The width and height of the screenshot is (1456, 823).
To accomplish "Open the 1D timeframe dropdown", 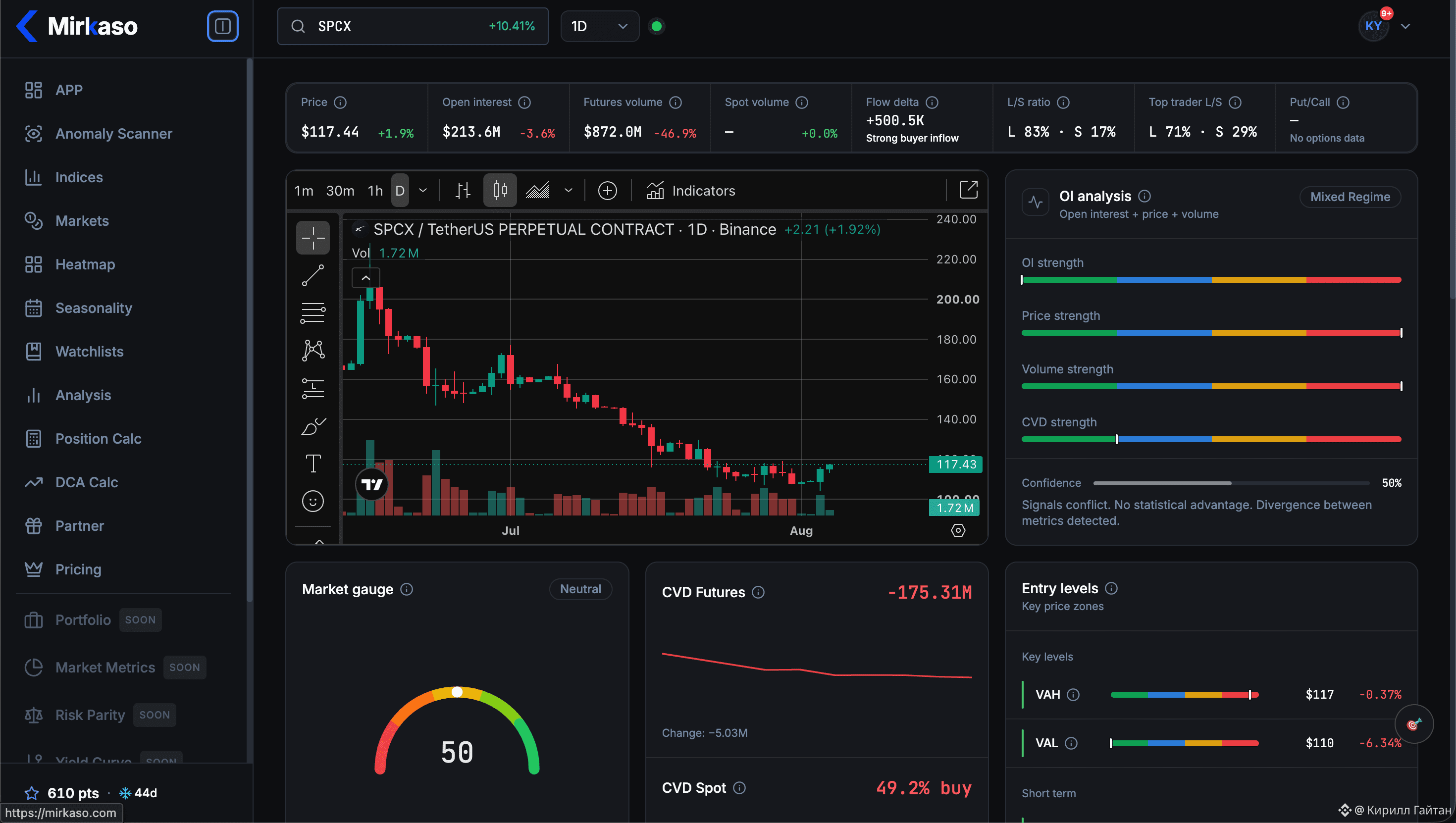I will [599, 26].
